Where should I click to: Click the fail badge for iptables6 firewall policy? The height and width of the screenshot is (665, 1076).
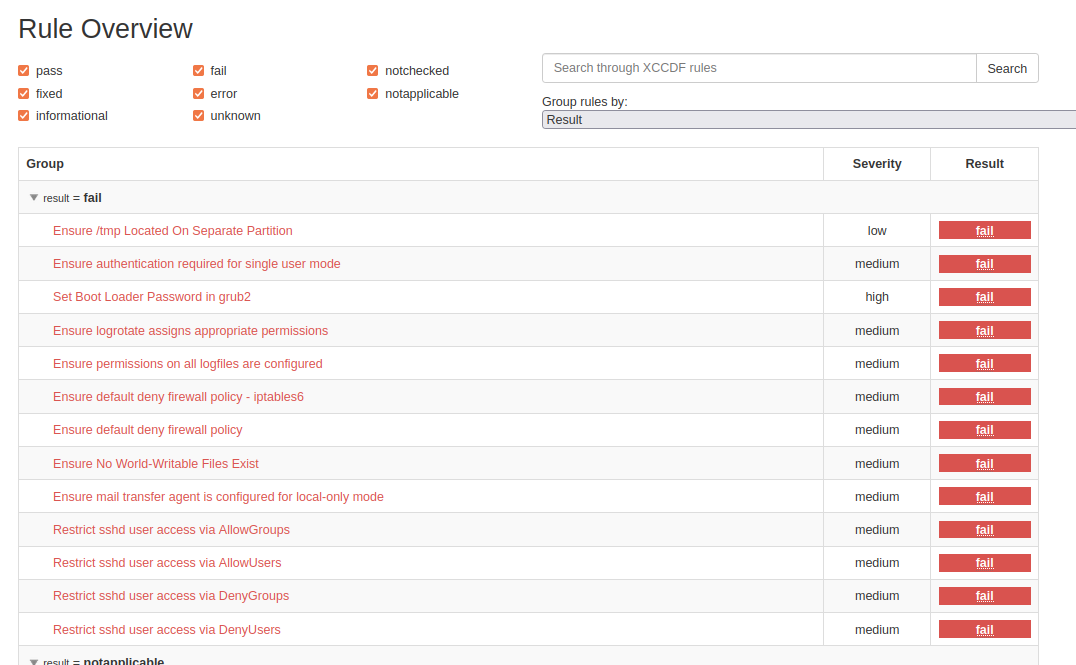pos(984,397)
